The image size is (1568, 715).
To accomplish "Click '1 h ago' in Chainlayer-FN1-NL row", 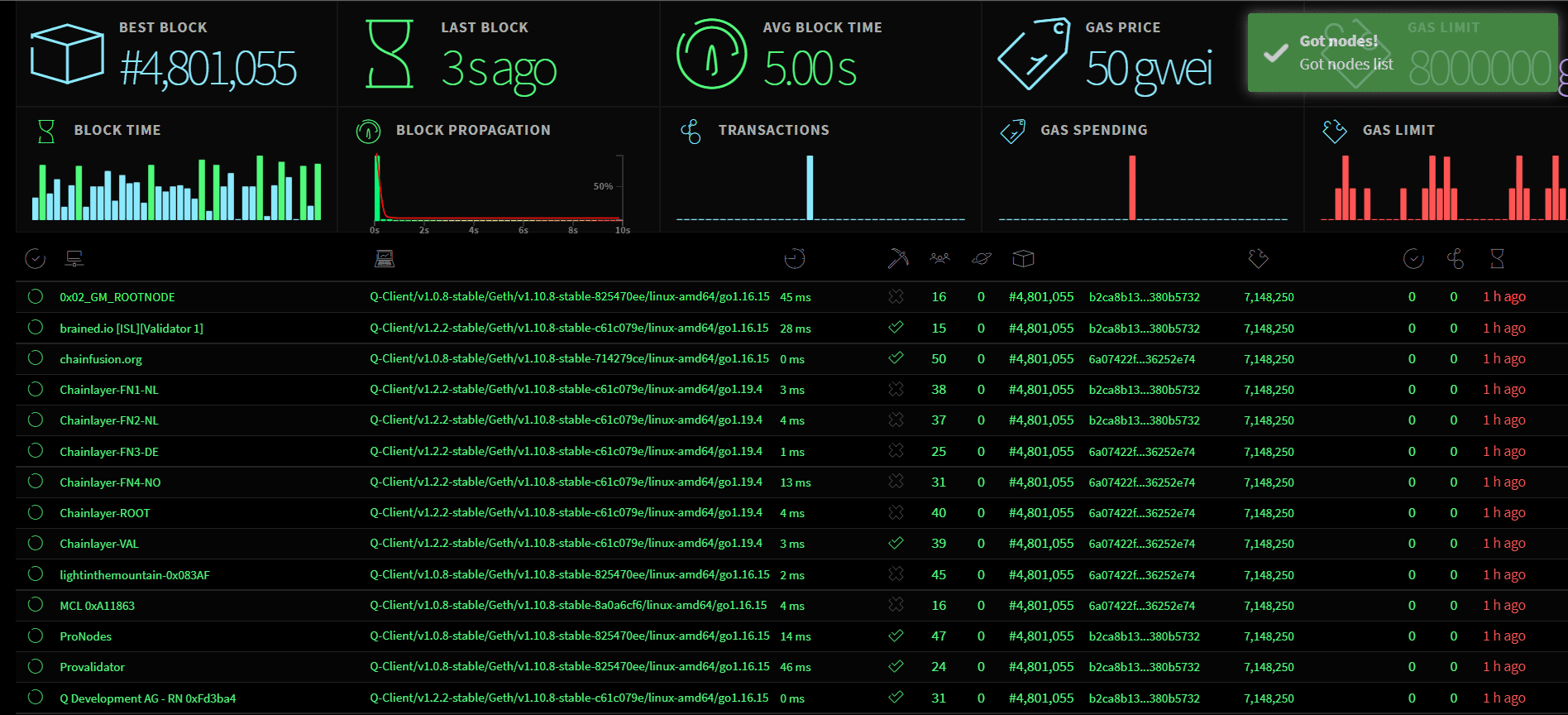I will point(1504,390).
